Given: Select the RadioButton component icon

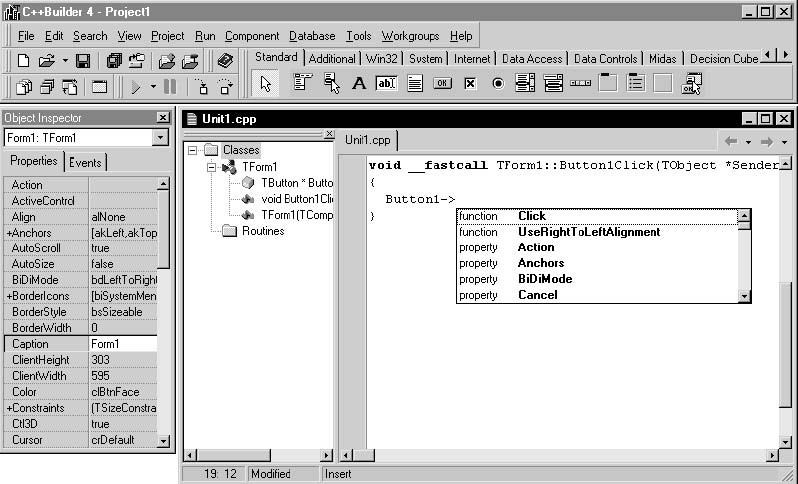Looking at the screenshot, I should 498,83.
